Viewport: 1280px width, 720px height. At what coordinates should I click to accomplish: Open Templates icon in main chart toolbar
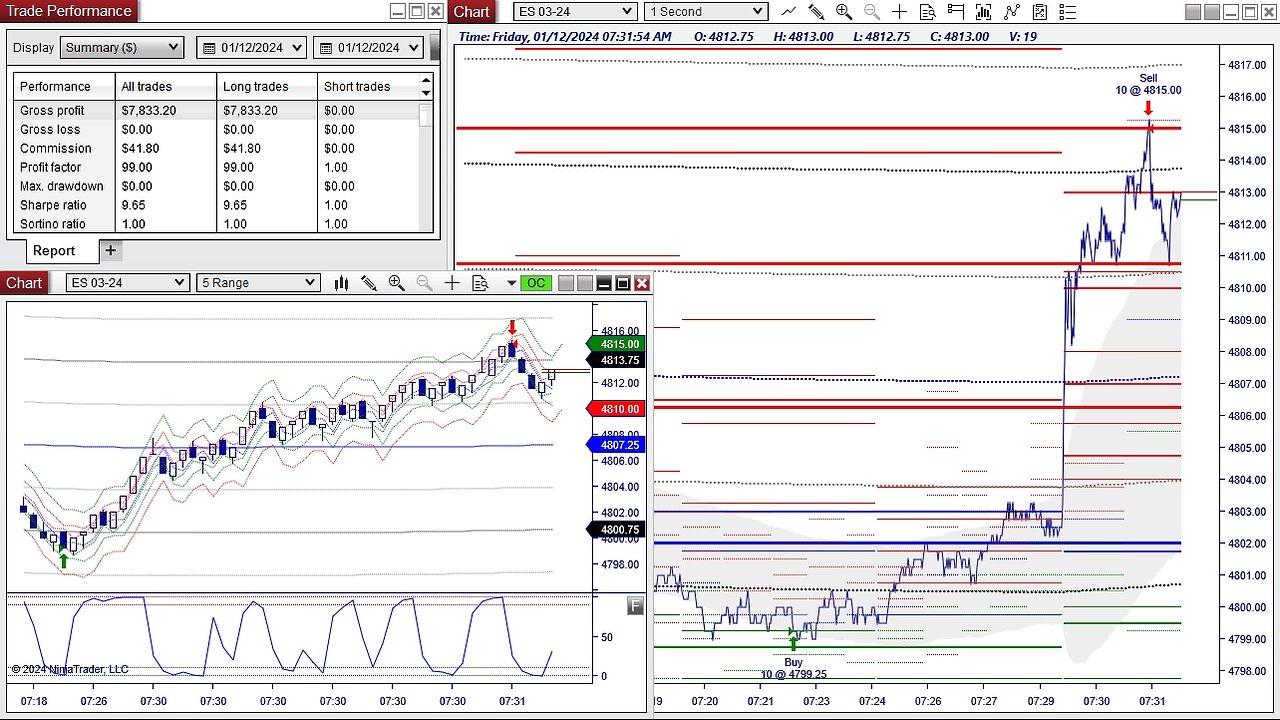(x=1039, y=12)
